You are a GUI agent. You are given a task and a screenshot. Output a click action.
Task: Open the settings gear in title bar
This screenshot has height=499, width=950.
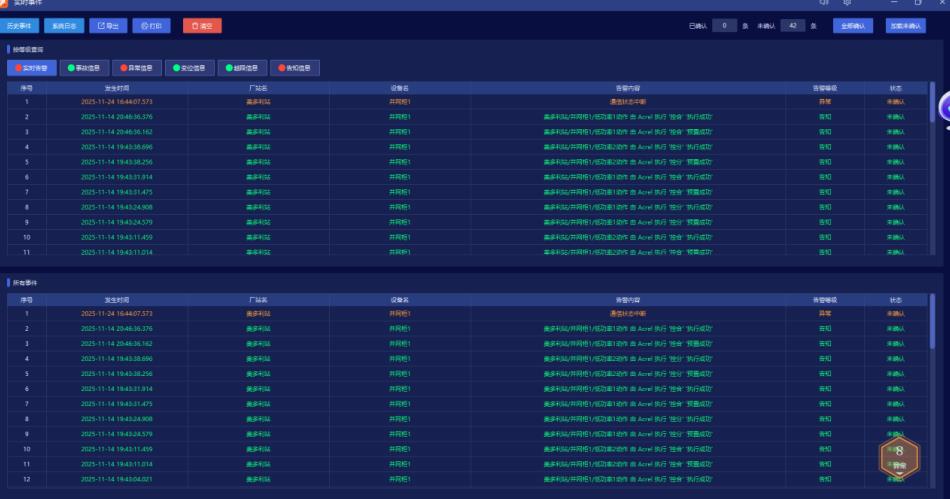coord(847,4)
